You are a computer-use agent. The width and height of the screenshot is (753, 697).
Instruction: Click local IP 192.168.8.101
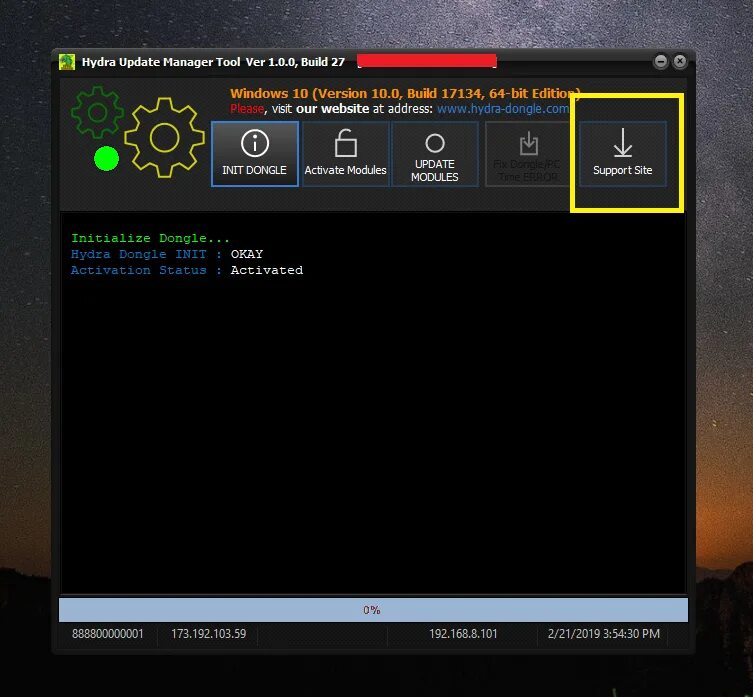point(463,634)
